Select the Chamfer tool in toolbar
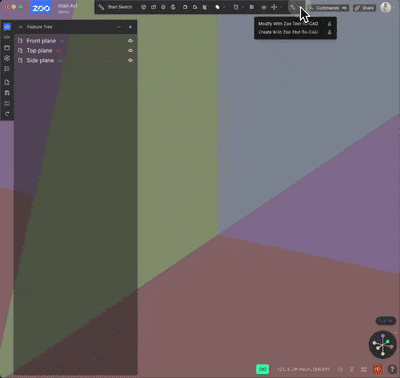The image size is (400, 378). 195,7
